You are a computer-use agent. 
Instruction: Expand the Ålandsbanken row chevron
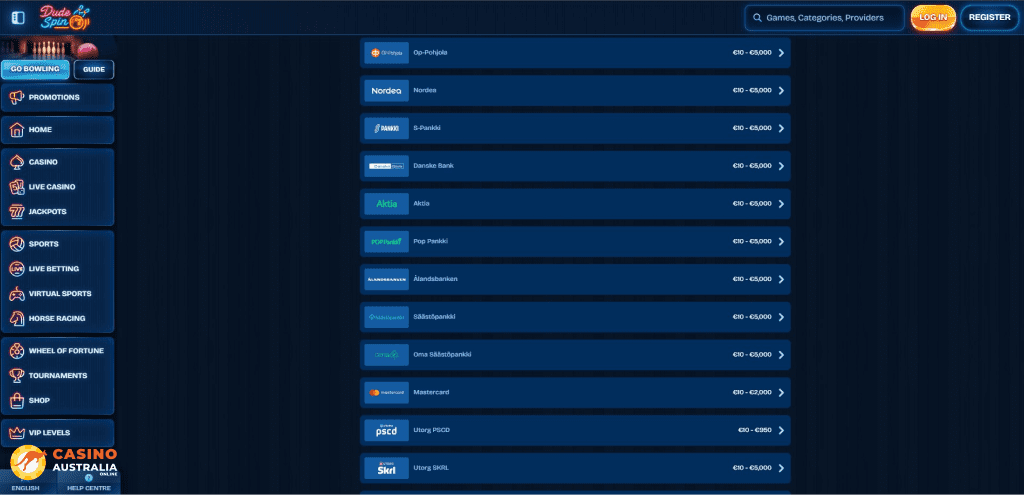(781, 279)
